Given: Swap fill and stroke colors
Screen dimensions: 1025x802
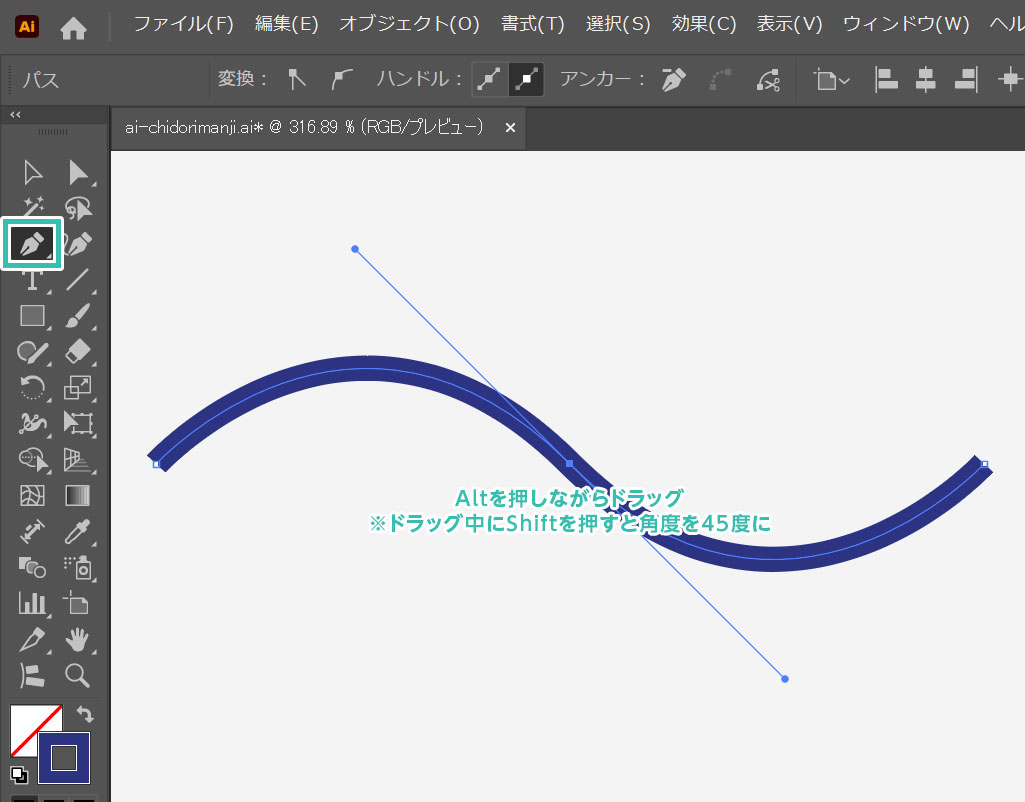Looking at the screenshot, I should tap(85, 714).
